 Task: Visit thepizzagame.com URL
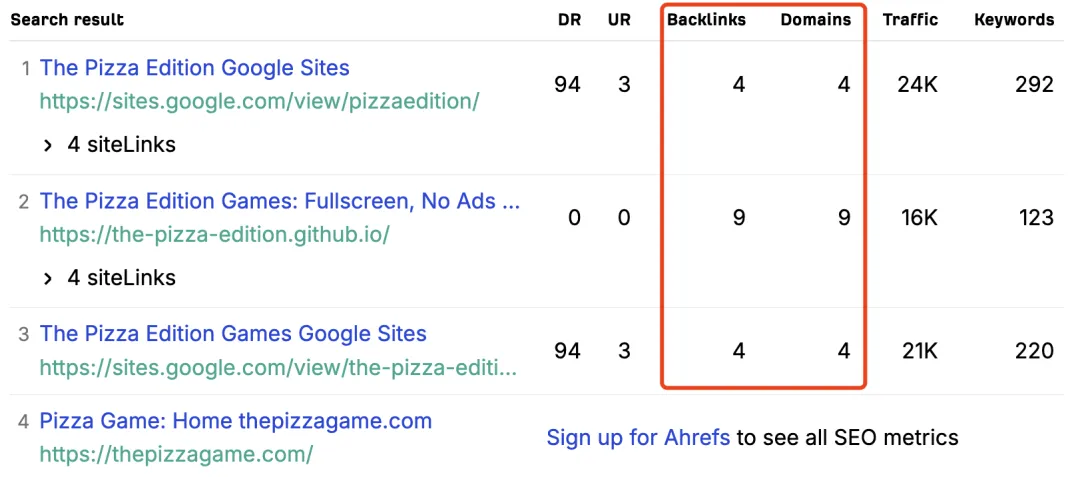click(176, 454)
